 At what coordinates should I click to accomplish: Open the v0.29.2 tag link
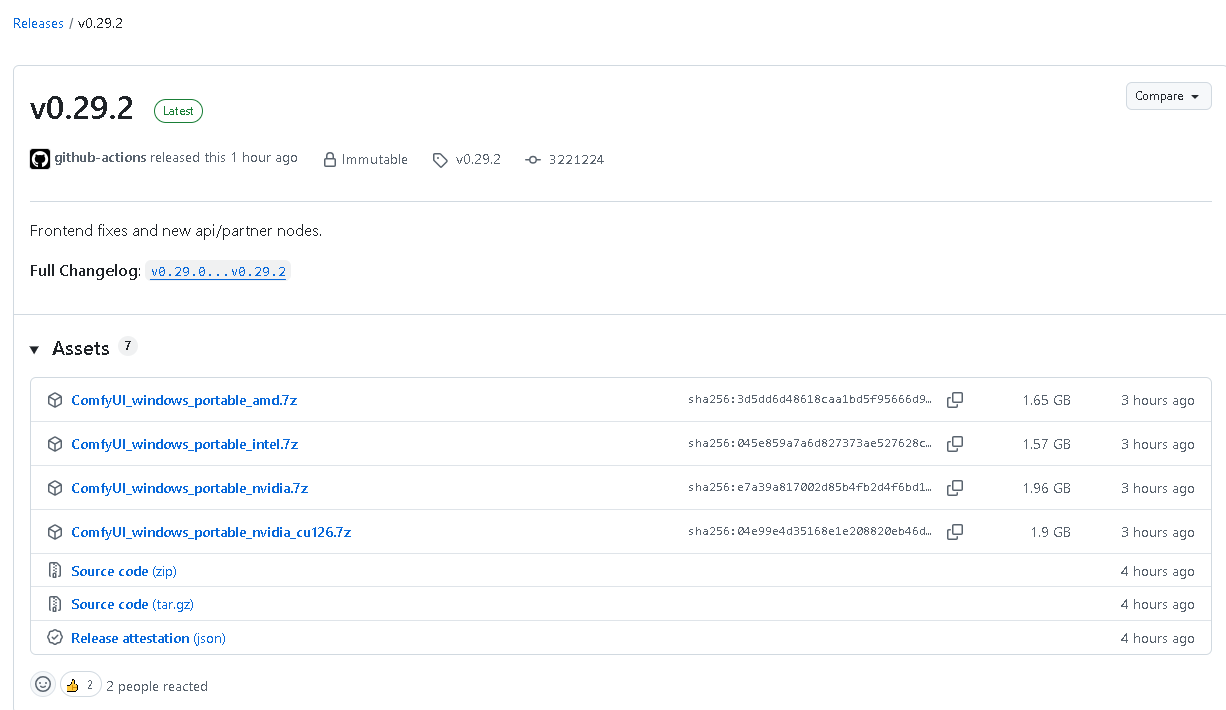point(478,159)
